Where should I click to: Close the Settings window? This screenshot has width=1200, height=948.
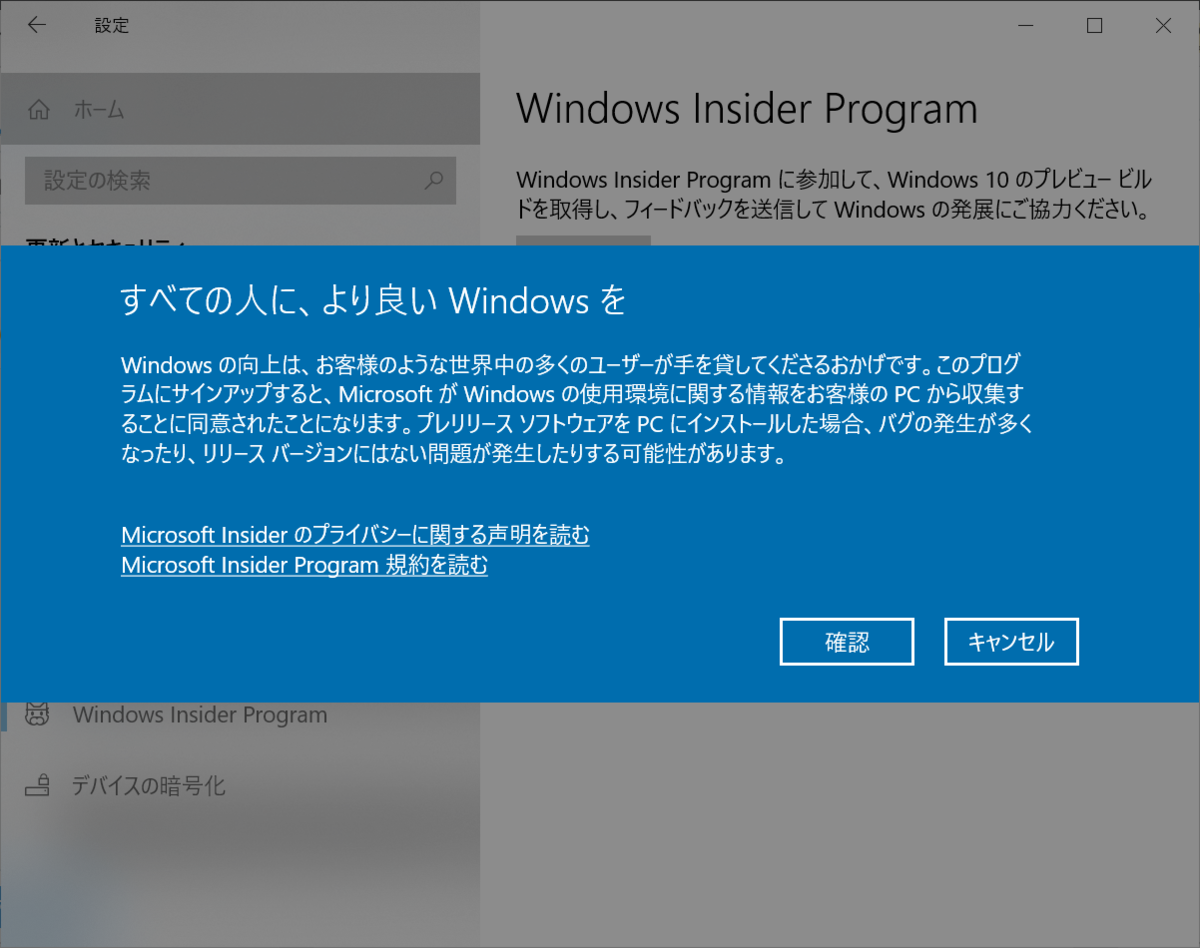pos(1163,26)
